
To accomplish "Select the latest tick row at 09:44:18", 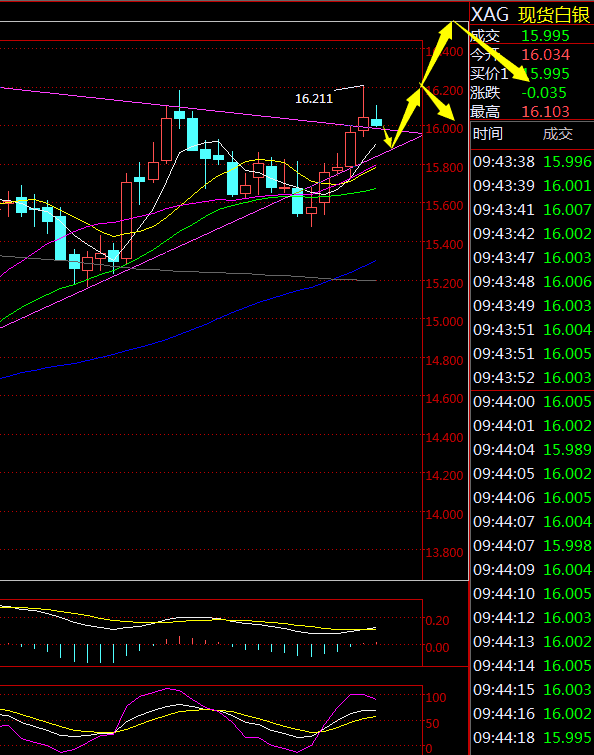I will [x=532, y=738].
